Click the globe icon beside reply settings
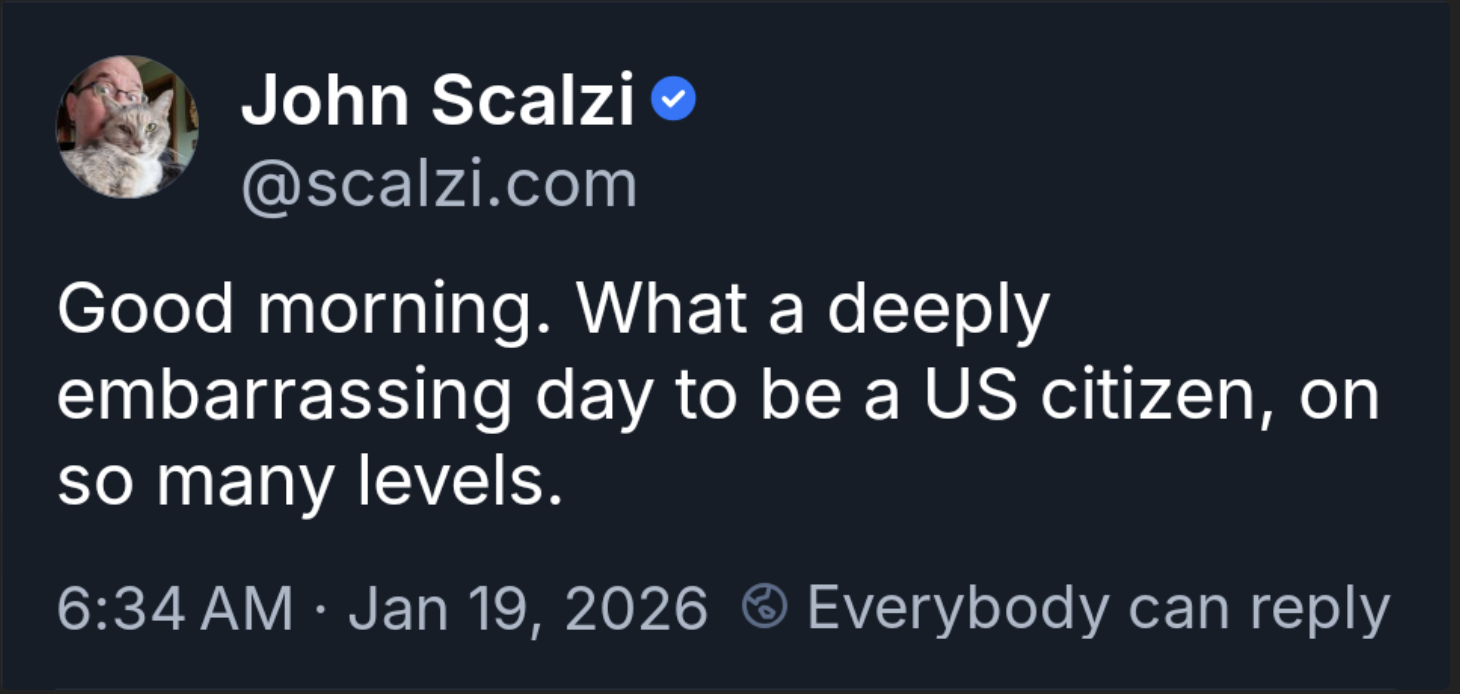Screen dimensions: 1460x694 765,608
